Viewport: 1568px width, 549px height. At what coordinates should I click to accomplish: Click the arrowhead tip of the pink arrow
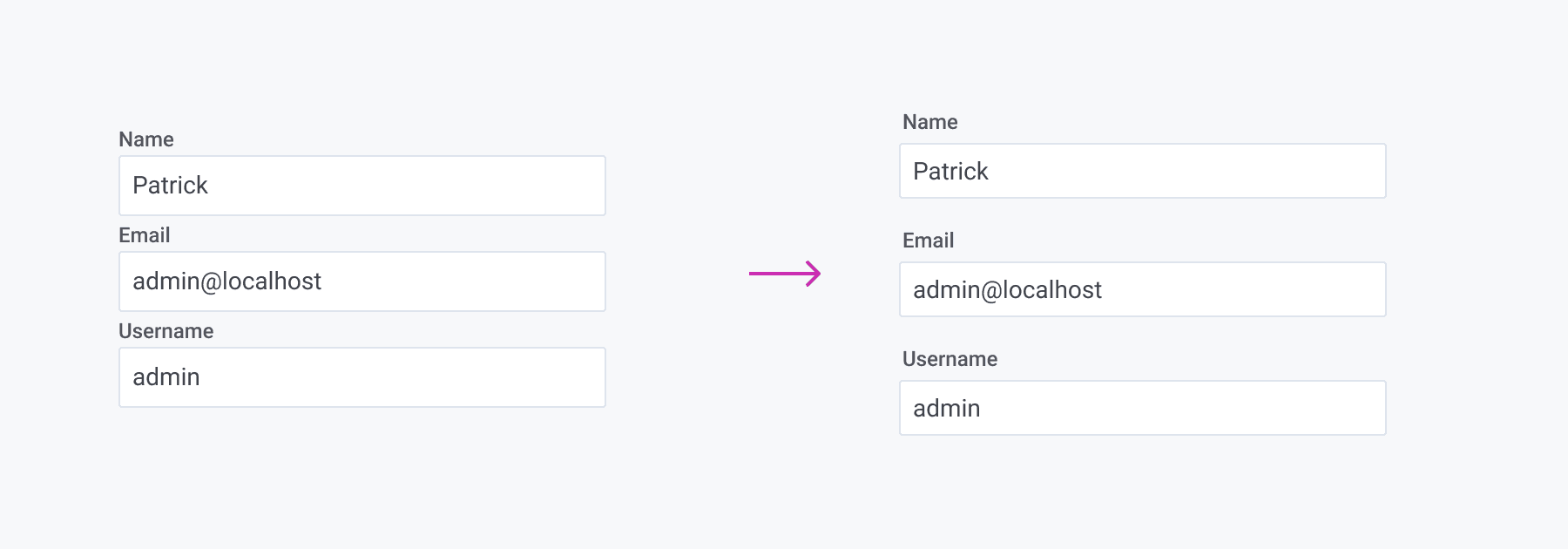pyautogui.click(x=818, y=274)
